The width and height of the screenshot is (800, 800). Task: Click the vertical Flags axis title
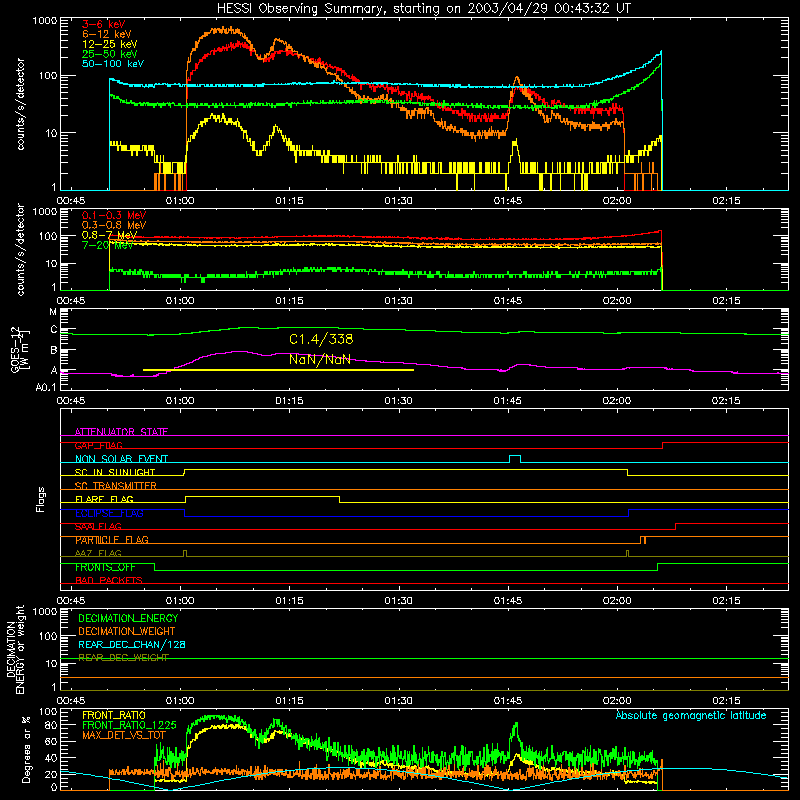pos(41,500)
